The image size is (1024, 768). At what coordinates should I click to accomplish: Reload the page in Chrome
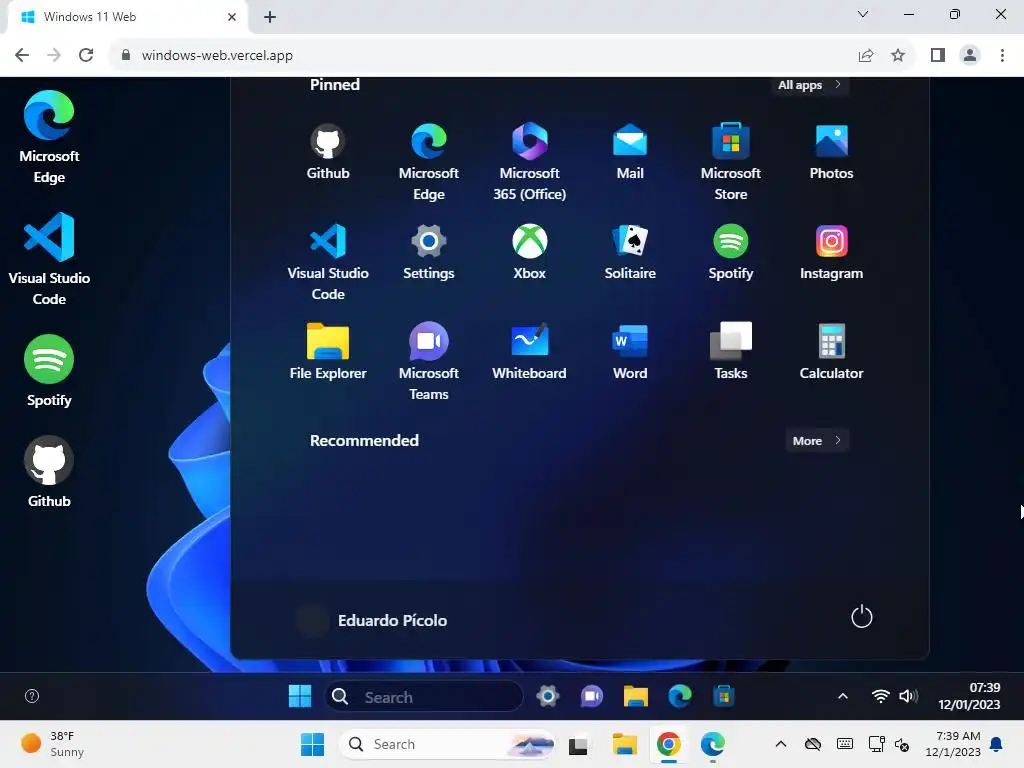86,55
